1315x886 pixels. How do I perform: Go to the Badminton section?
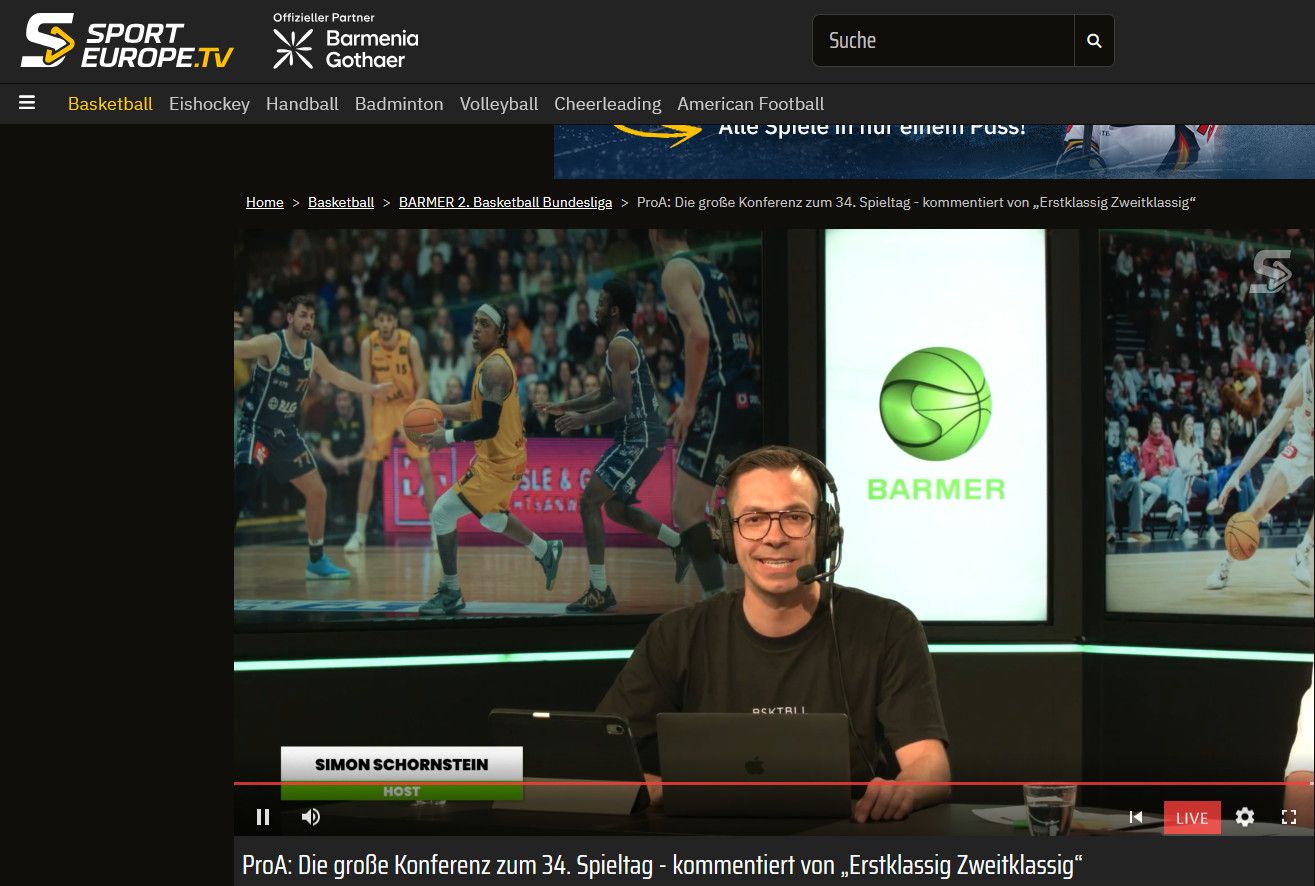(399, 104)
